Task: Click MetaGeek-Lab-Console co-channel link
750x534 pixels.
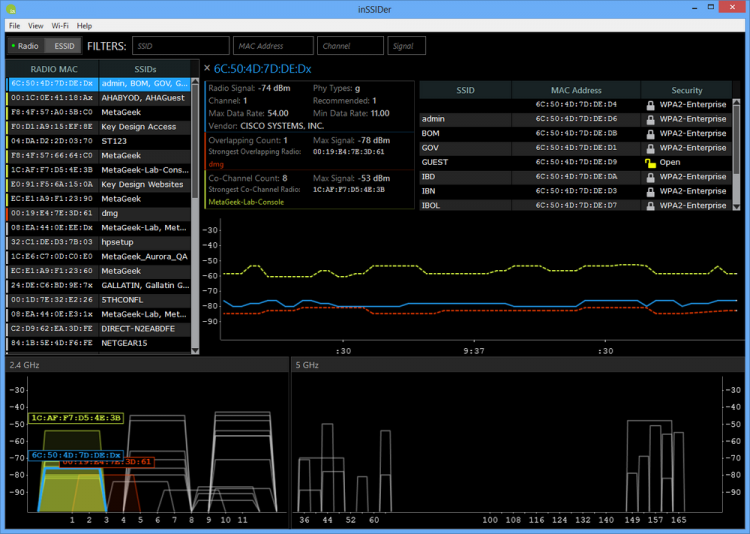Action: 246,202
